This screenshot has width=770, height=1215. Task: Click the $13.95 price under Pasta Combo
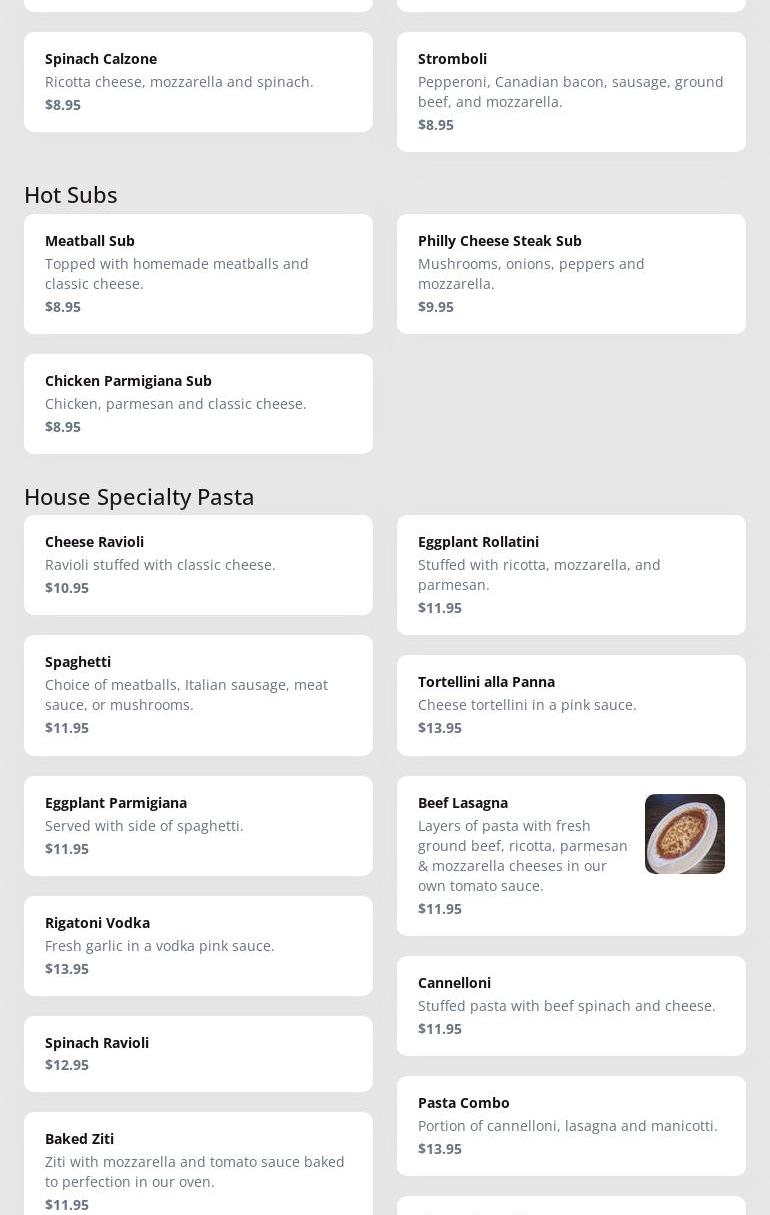point(440,1149)
